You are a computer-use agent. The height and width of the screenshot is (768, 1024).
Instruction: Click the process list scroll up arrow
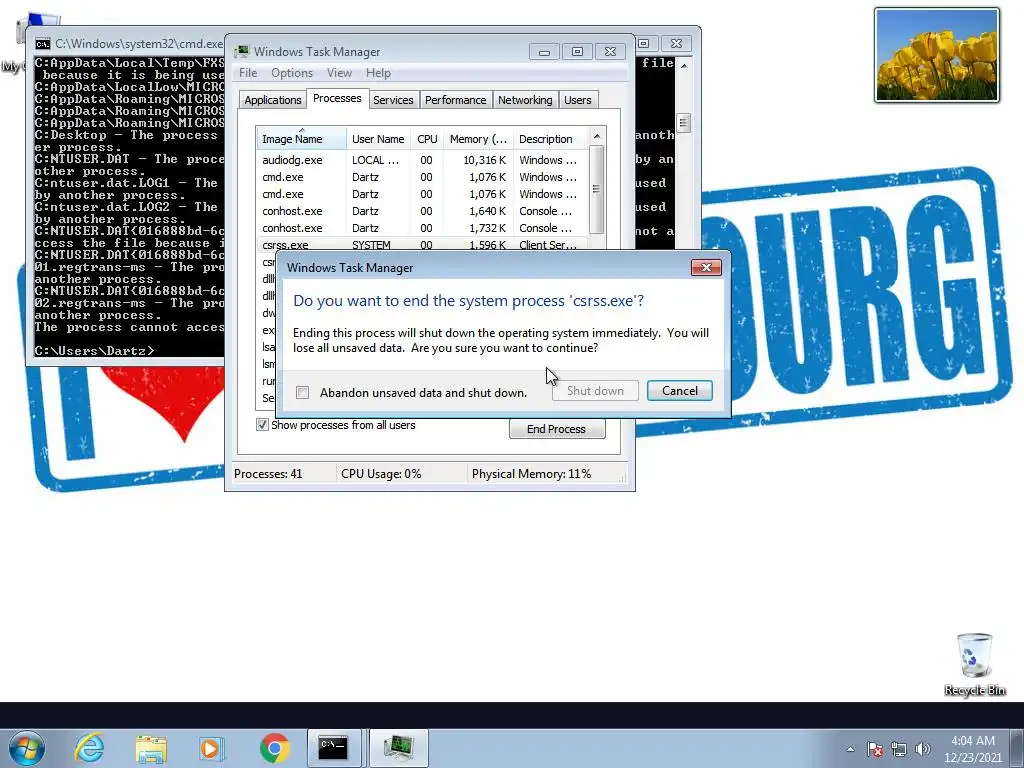click(x=596, y=136)
